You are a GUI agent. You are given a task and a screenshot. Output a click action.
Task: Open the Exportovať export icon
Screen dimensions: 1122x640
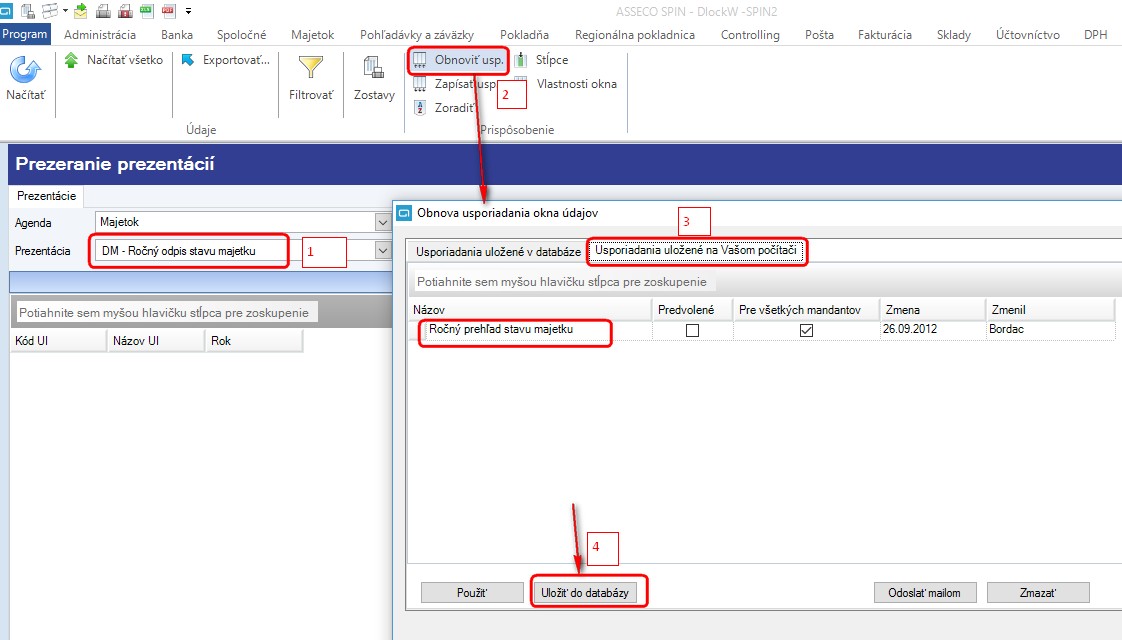click(188, 60)
